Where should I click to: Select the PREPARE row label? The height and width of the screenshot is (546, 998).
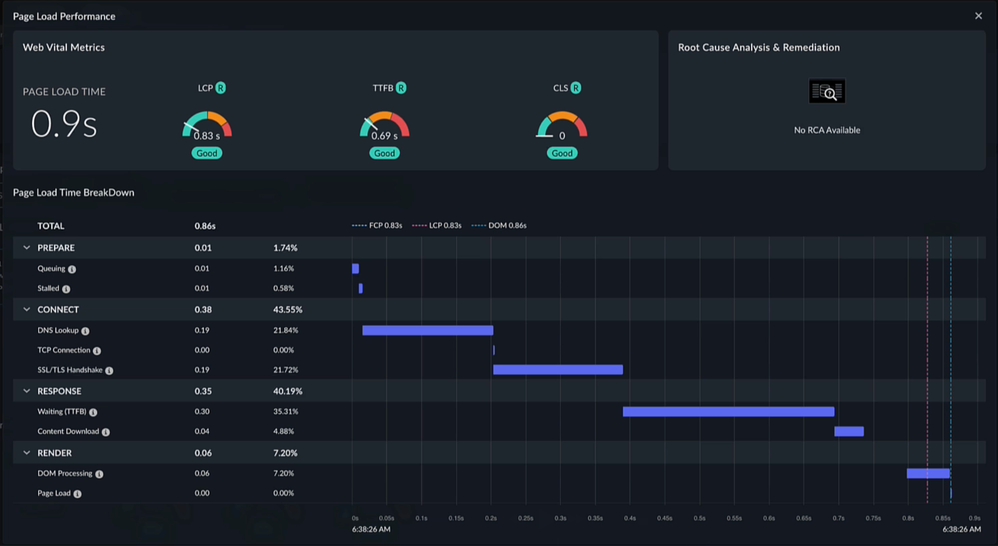[x=56, y=248]
